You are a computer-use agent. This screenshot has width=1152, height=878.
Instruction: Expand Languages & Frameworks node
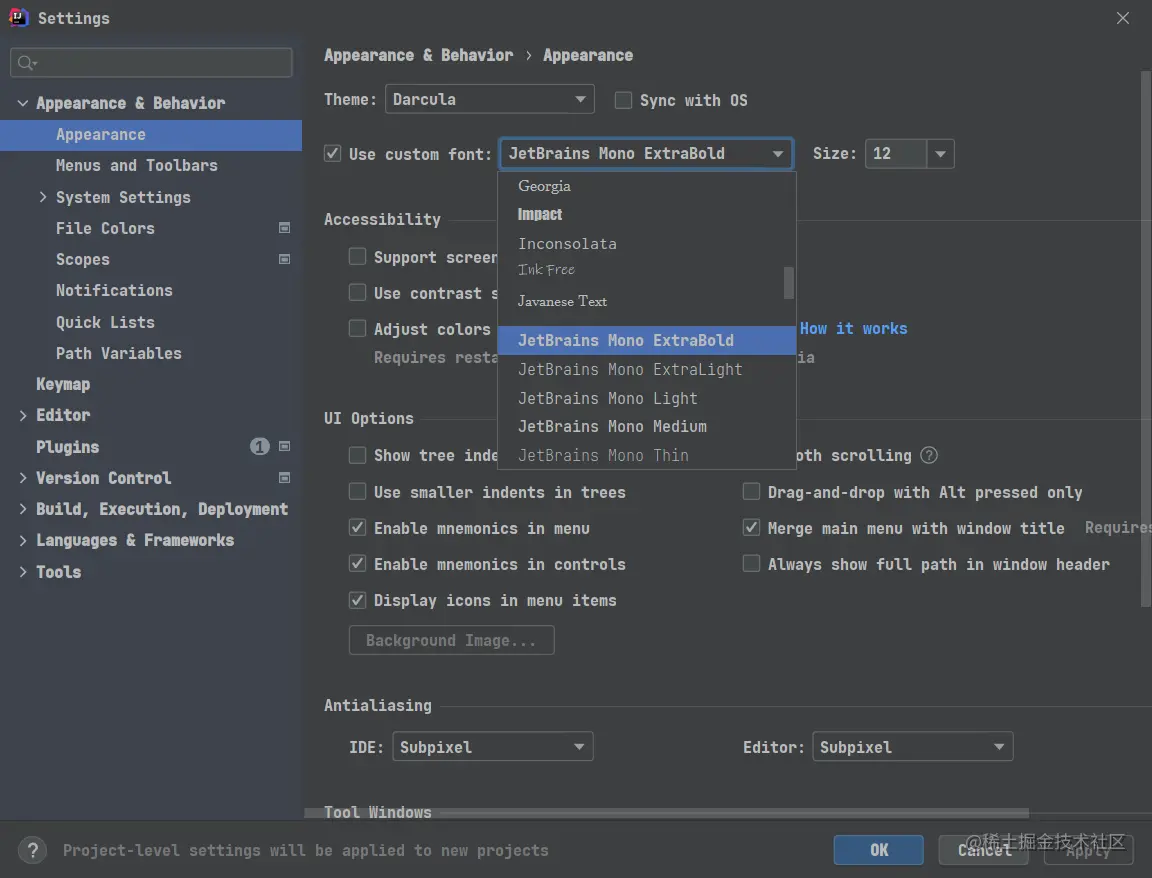(23, 540)
